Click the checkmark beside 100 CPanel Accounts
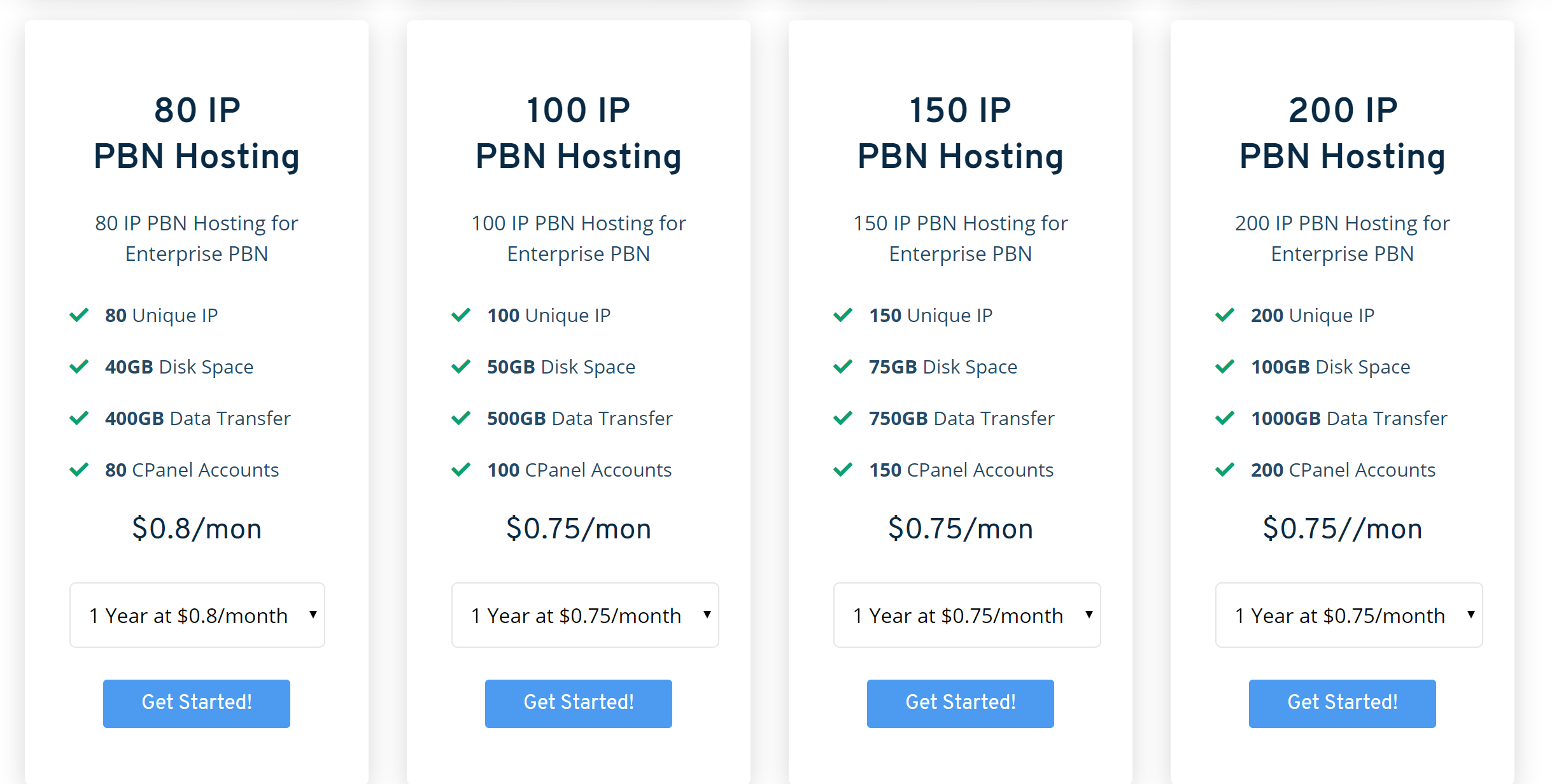The width and height of the screenshot is (1552, 784). coord(461,470)
